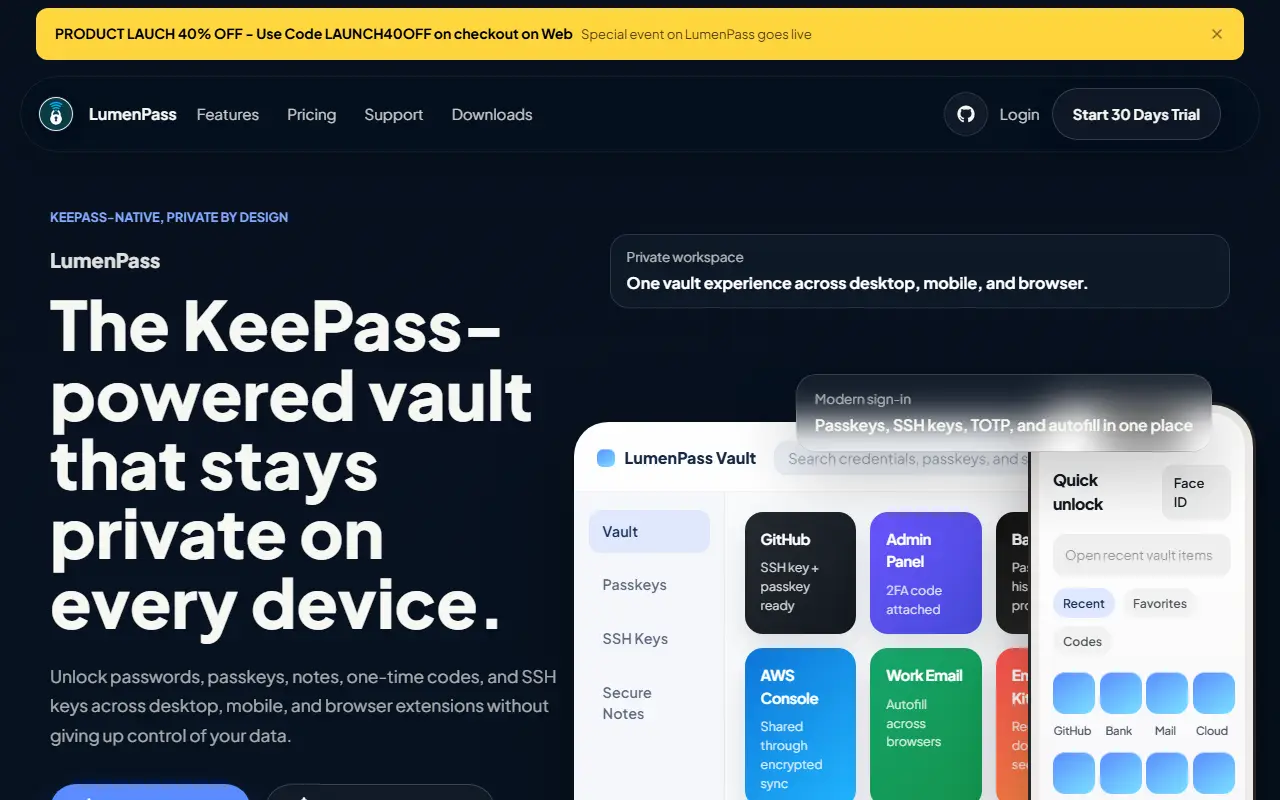Screen dimensions: 1280x800
Task: Click the 'Modern sign-in' label
Action: click(863, 399)
